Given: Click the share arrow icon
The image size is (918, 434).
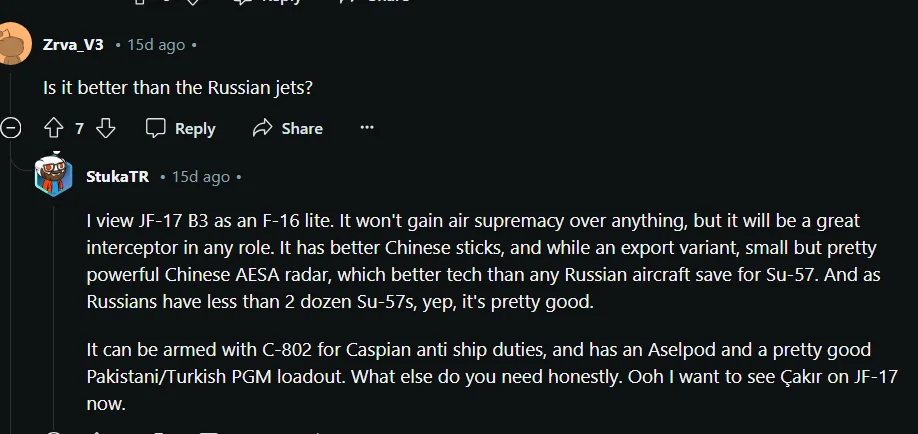Looking at the screenshot, I should (x=263, y=128).
